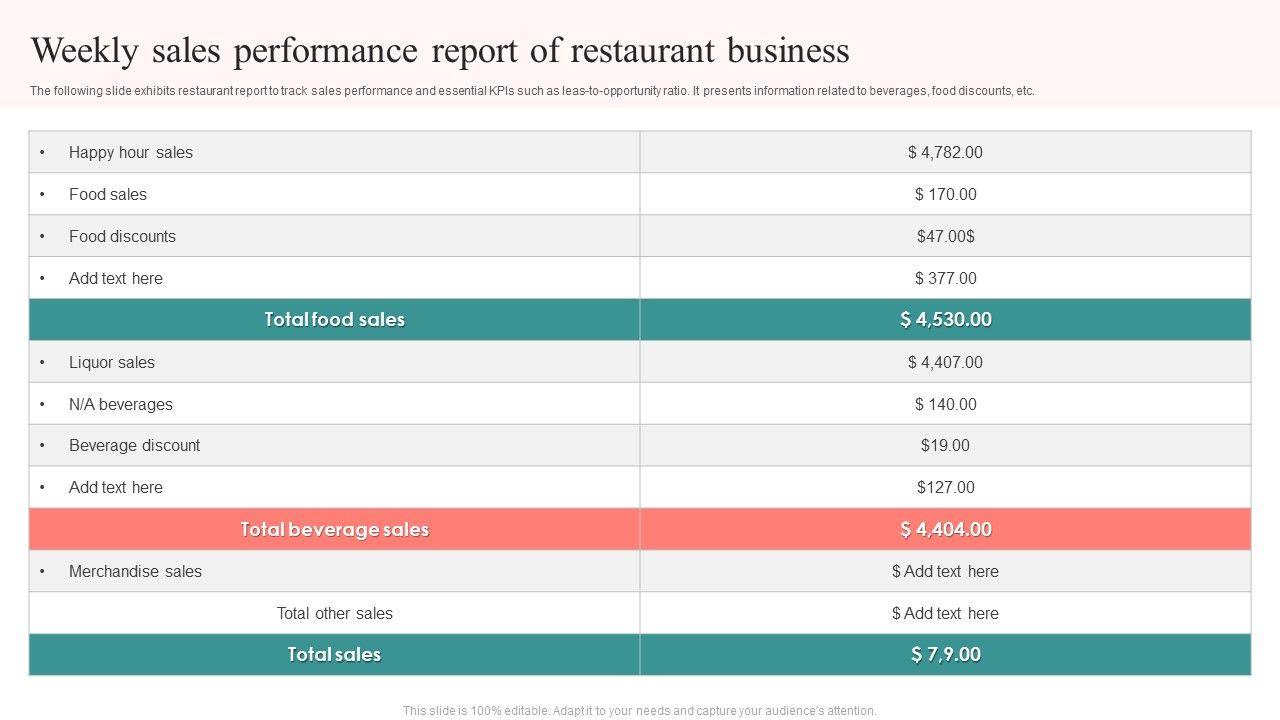This screenshot has height=720, width=1280.
Task: Click the Total other sales cell
Action: [x=334, y=614]
